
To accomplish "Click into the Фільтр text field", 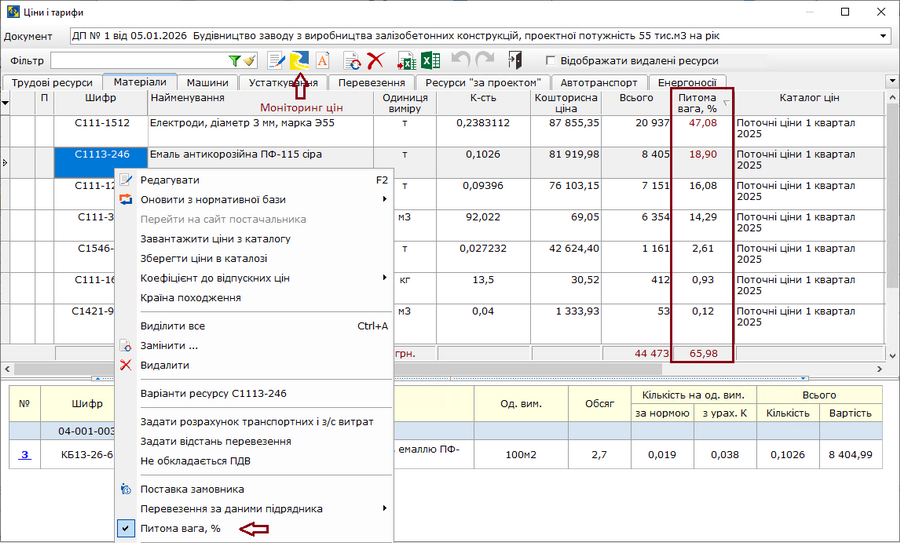I will click(138, 61).
